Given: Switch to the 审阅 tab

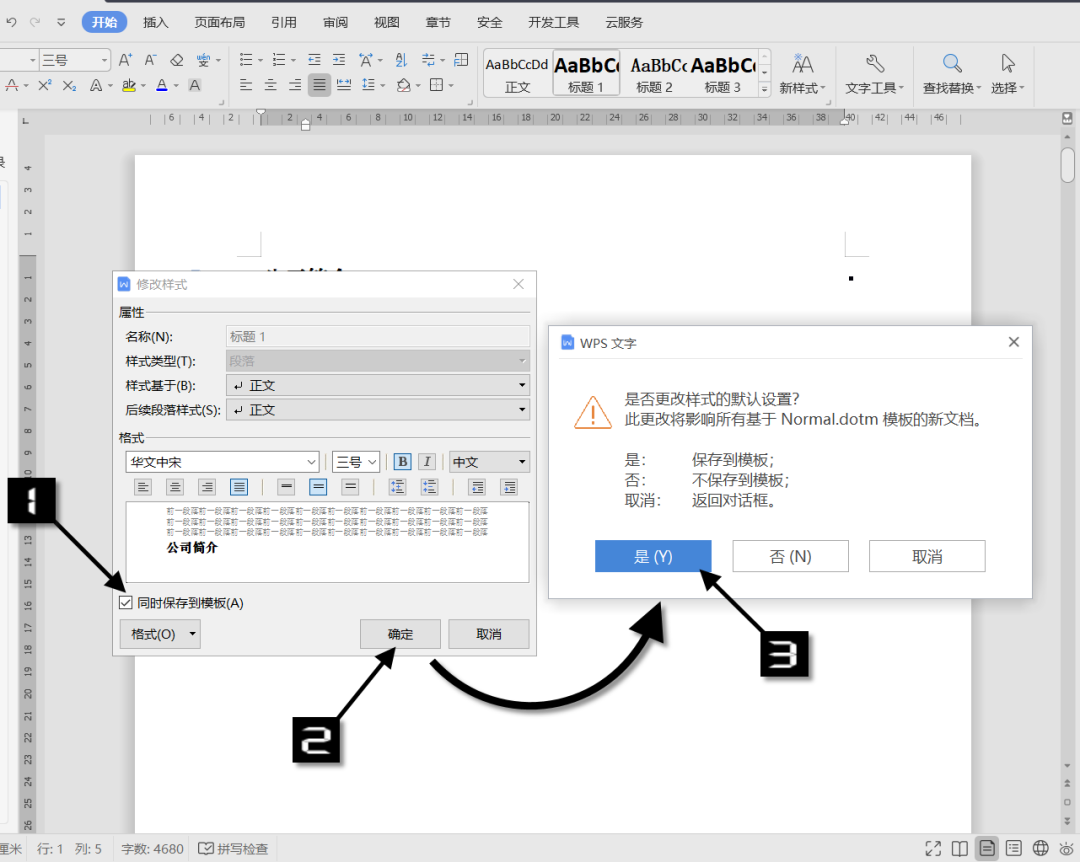Looking at the screenshot, I should (335, 22).
